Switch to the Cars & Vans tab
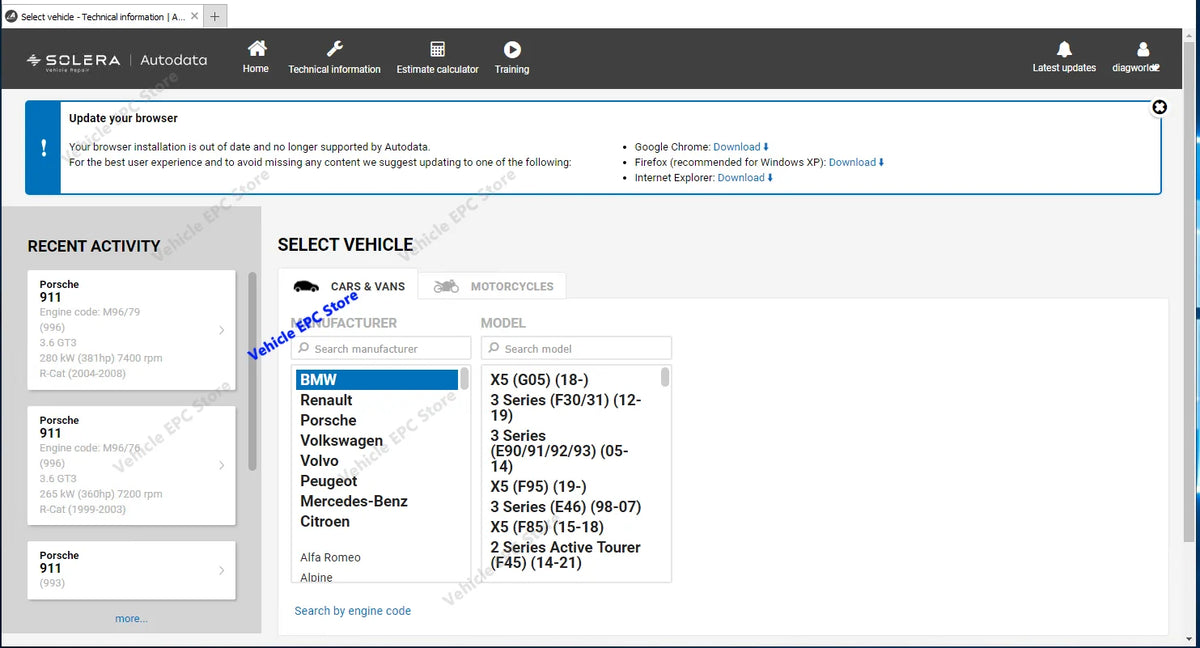The height and width of the screenshot is (648, 1200). pos(348,286)
